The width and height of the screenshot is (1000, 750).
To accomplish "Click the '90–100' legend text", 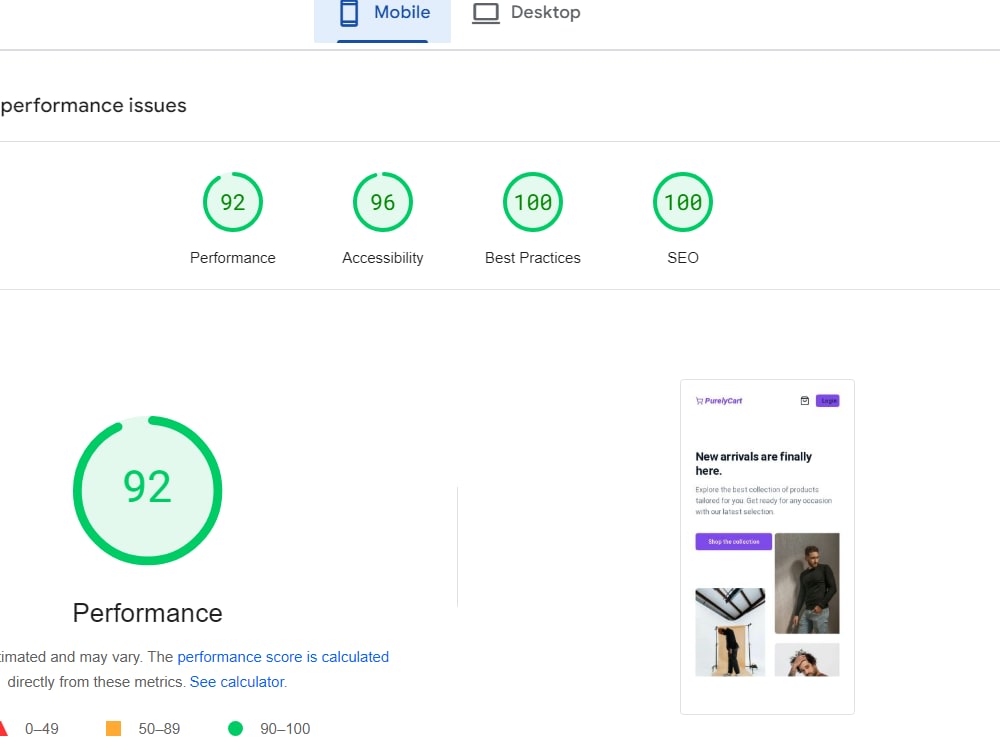I will tap(285, 728).
